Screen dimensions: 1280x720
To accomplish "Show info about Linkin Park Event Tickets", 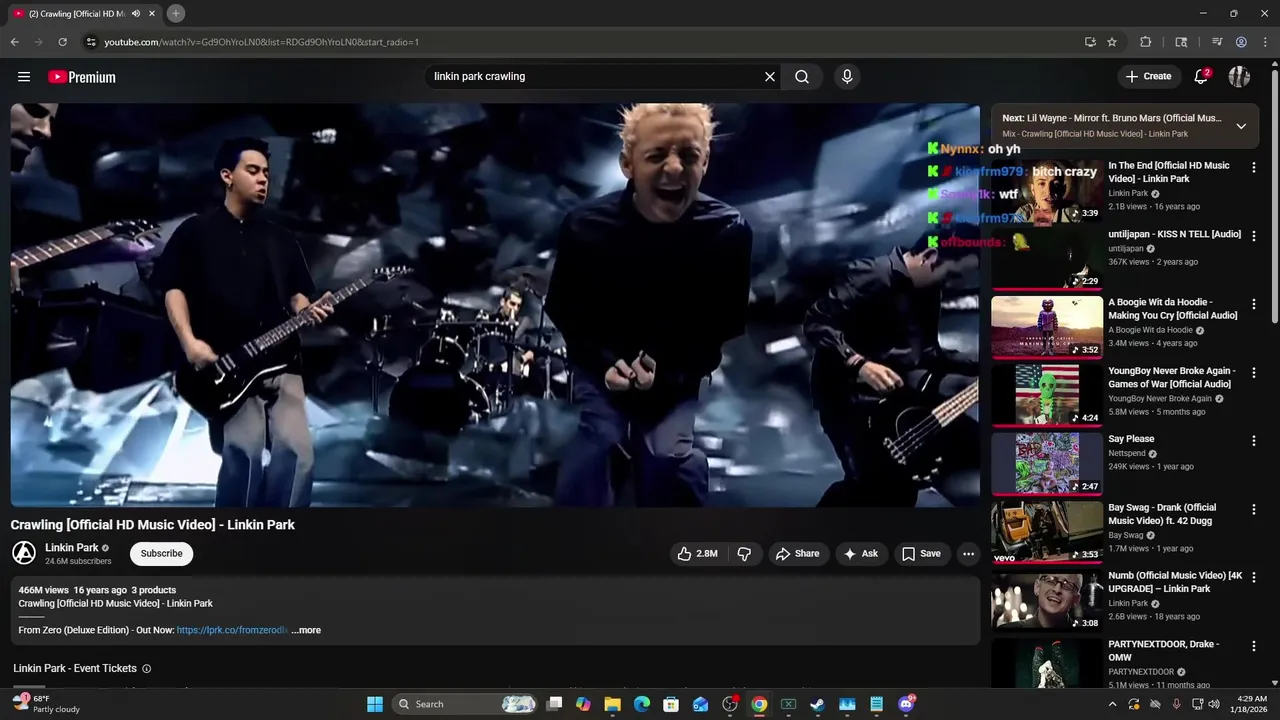I will pyautogui.click(x=146, y=668).
